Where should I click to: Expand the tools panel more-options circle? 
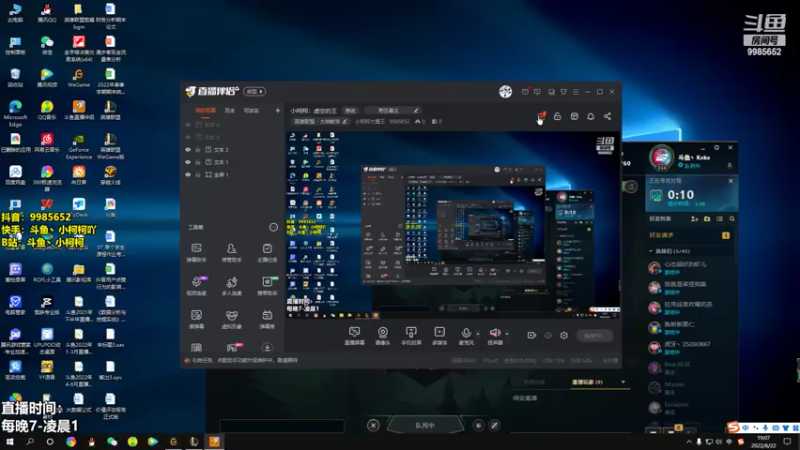pyautogui.click(x=273, y=227)
